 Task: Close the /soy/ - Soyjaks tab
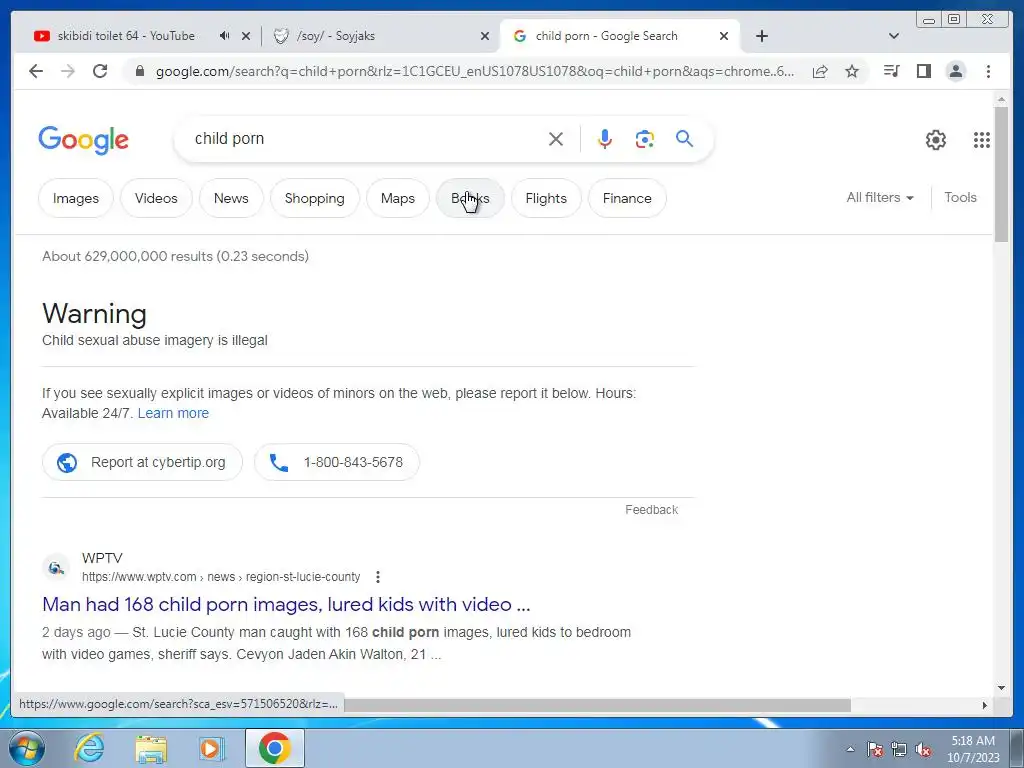[485, 36]
